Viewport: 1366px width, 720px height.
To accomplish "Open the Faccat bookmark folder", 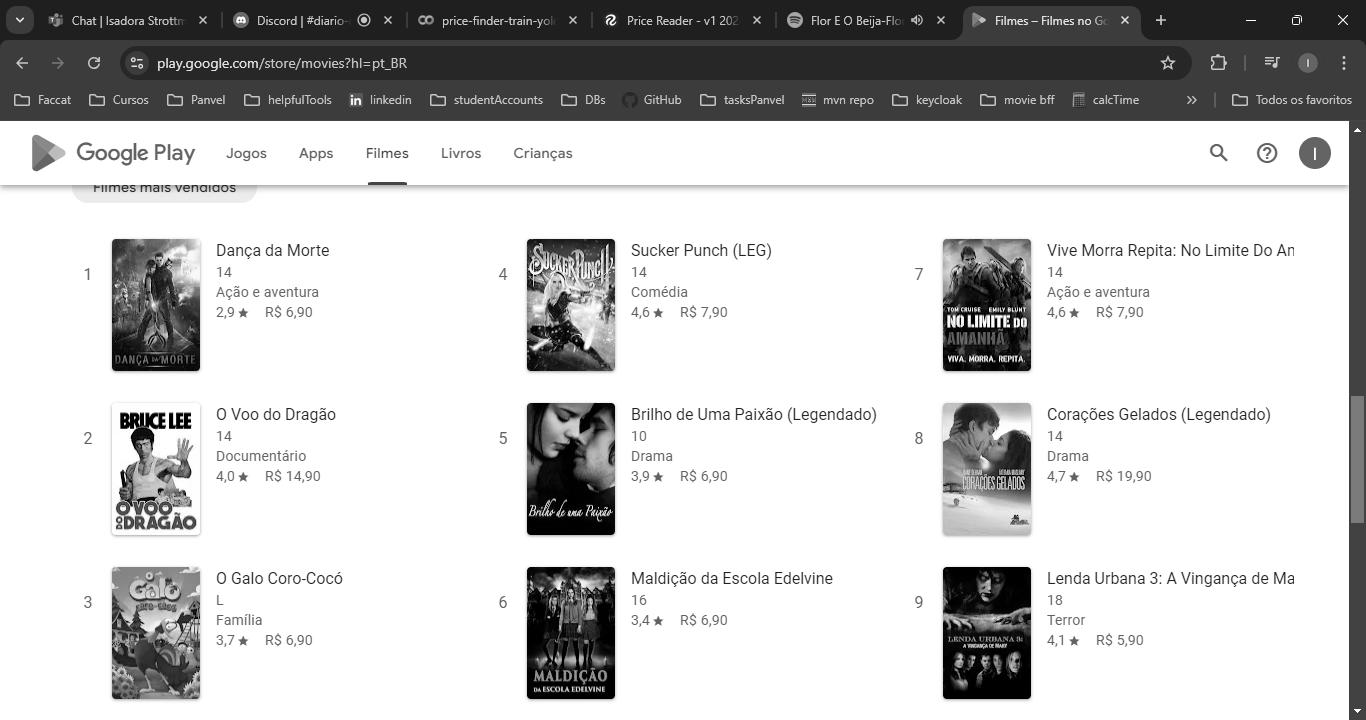I will 43,100.
